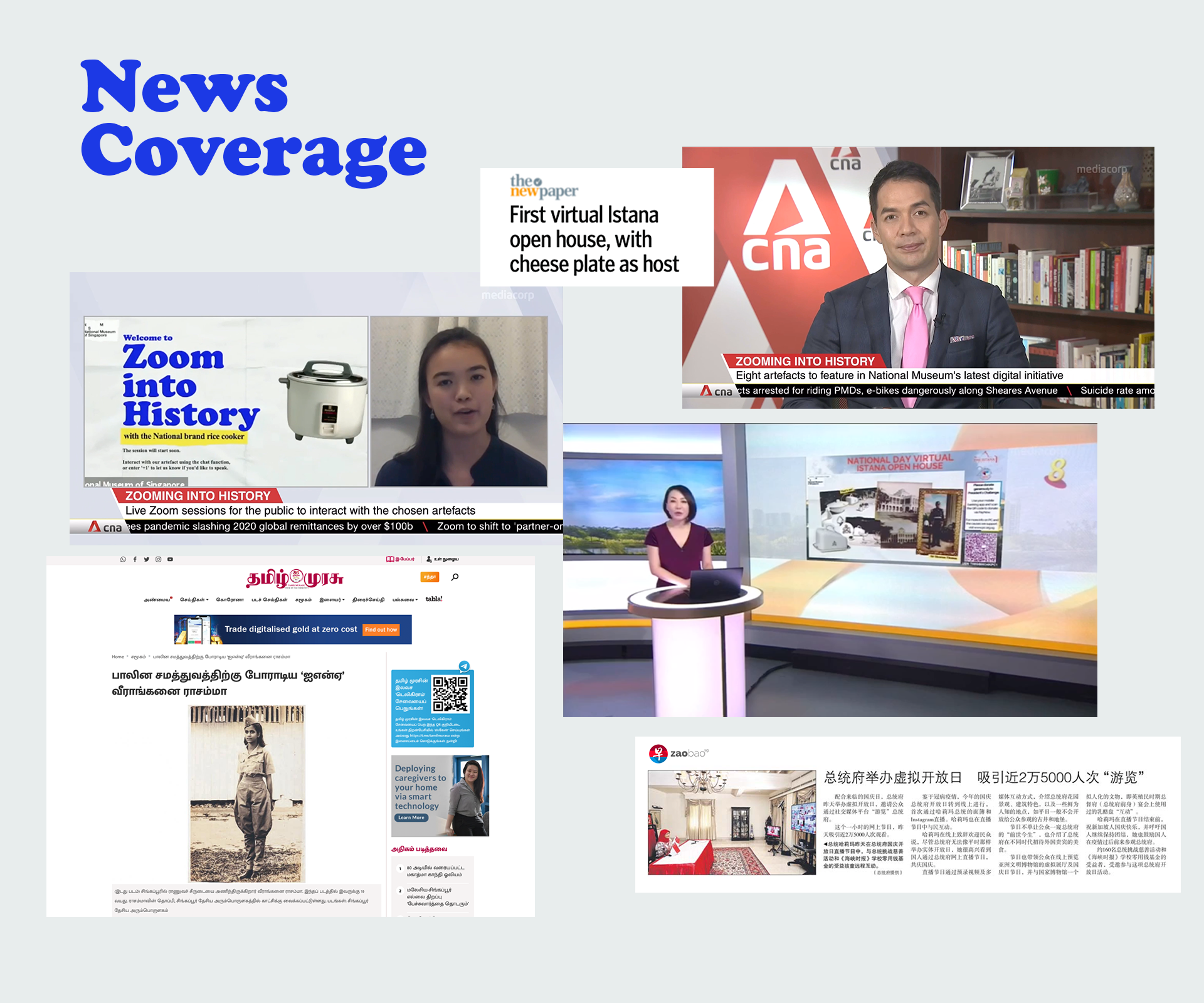Click the அதிகம் படித்தவை section heading
This screenshot has height=1003, width=1204.
pos(419,849)
